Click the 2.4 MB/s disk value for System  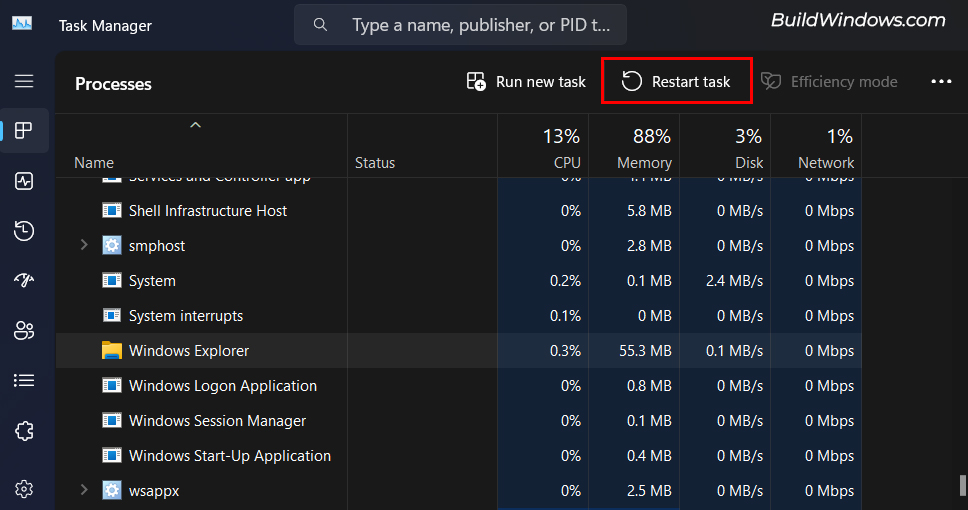734,281
